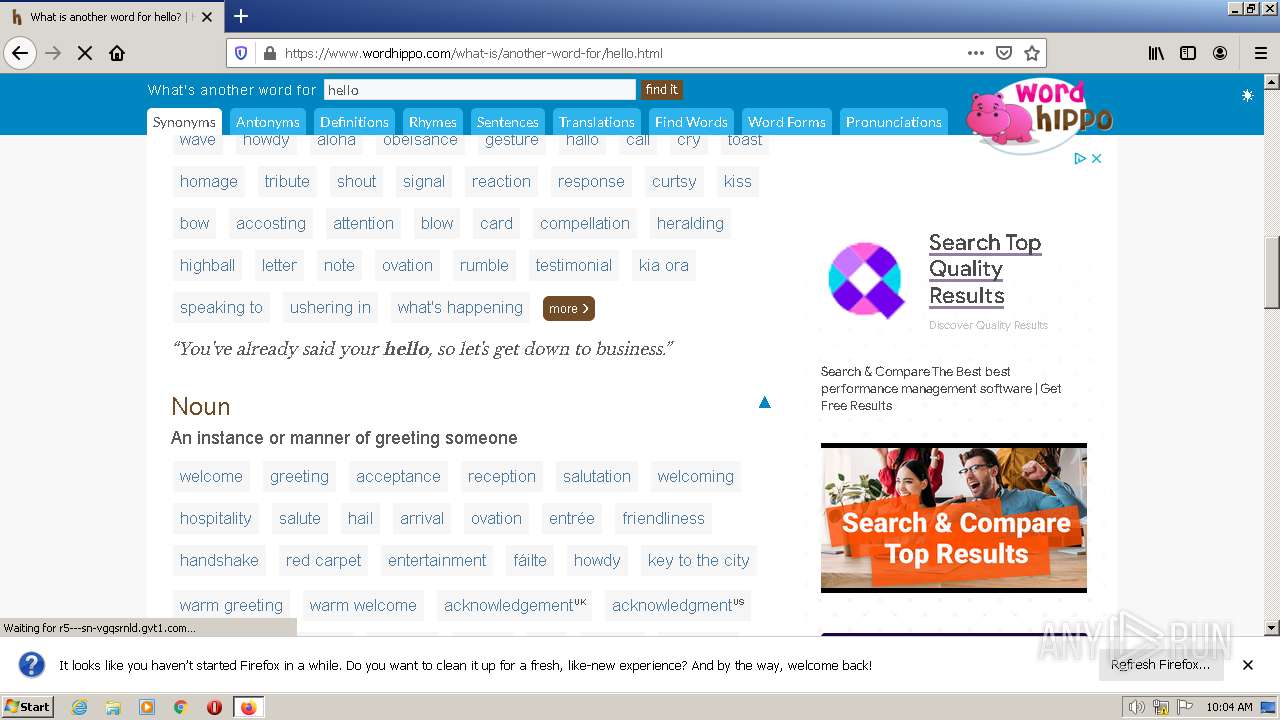Screen dimensions: 1280x720
Task: Open 'Search Top Quality Results' ad link
Action: (985, 269)
